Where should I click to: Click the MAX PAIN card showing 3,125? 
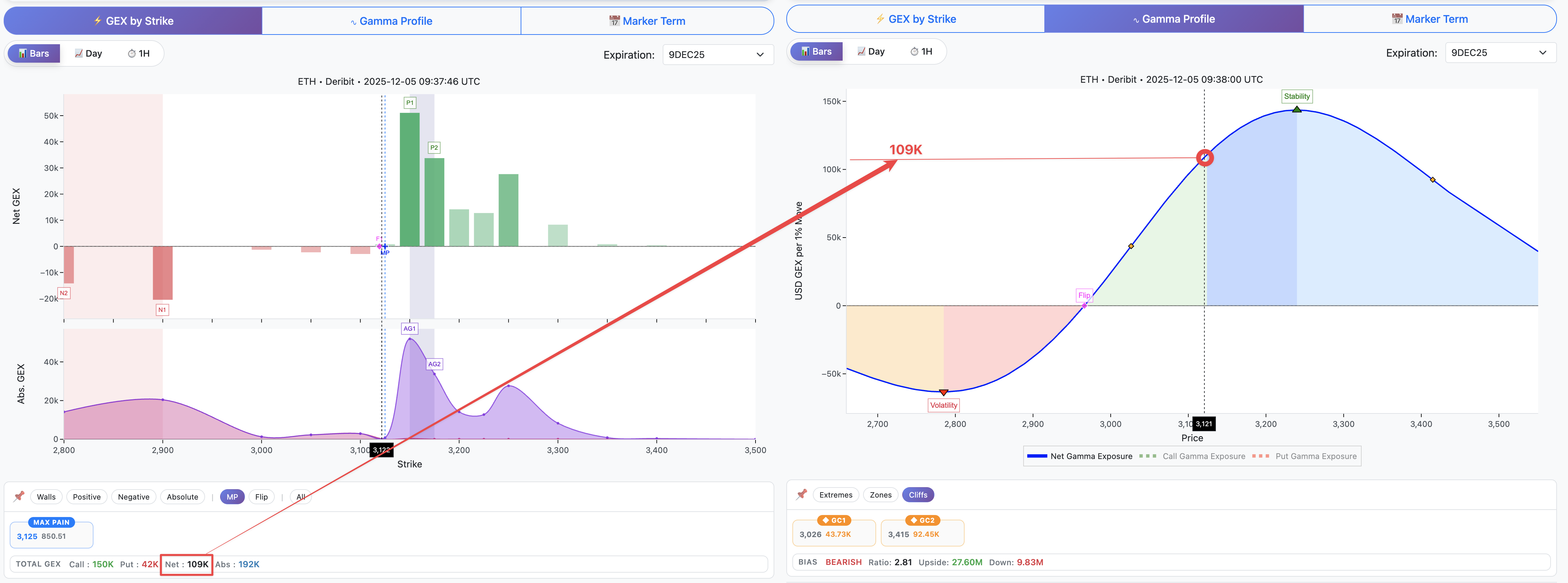51,535
